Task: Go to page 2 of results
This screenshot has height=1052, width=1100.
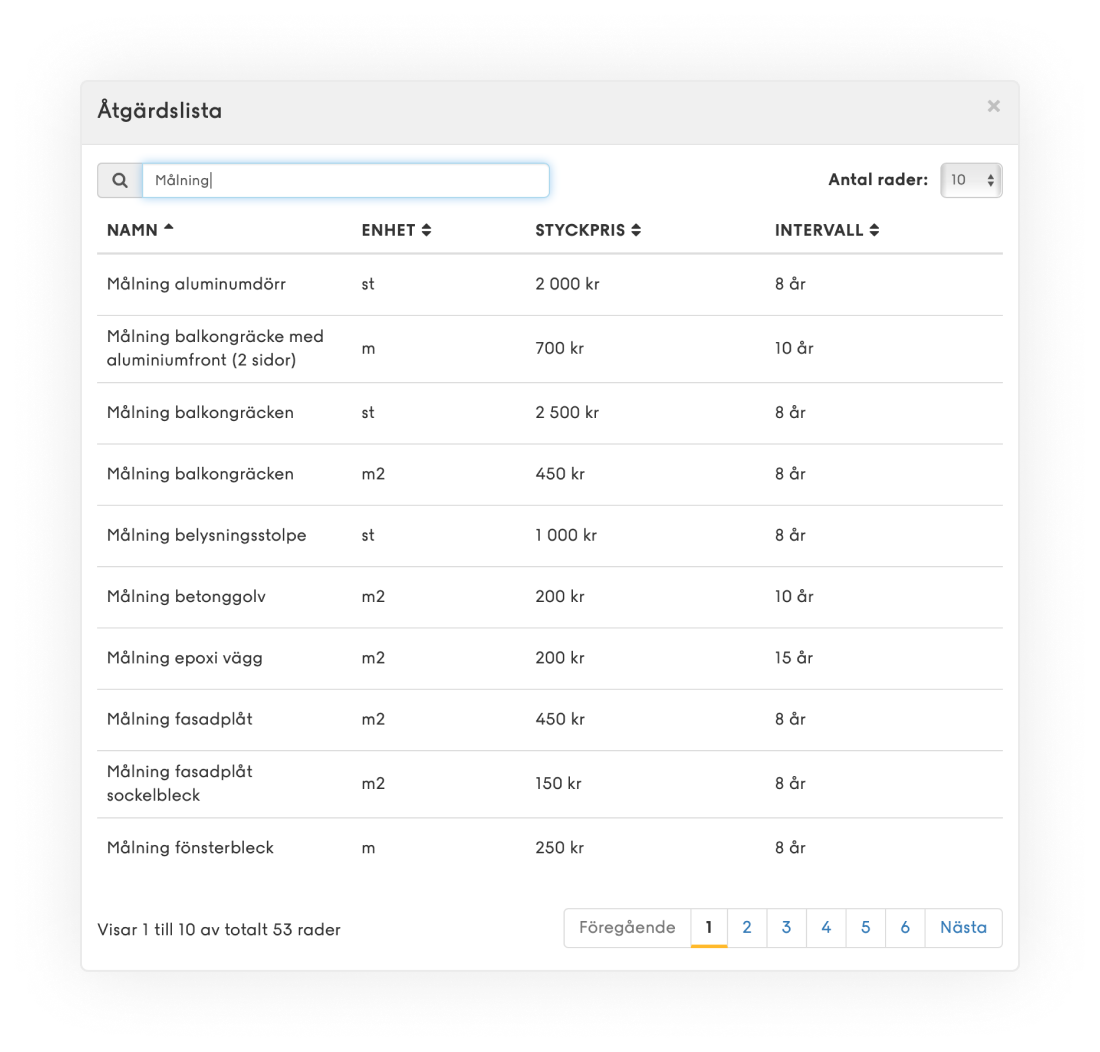Action: tap(747, 928)
